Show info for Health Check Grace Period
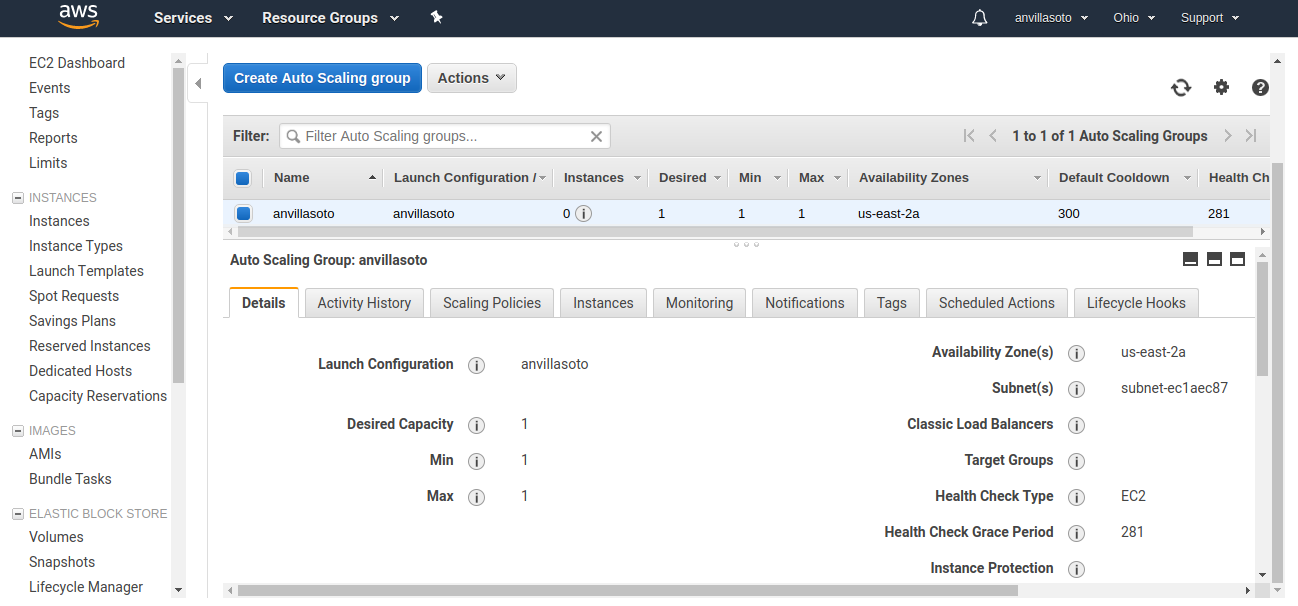 click(x=1077, y=533)
